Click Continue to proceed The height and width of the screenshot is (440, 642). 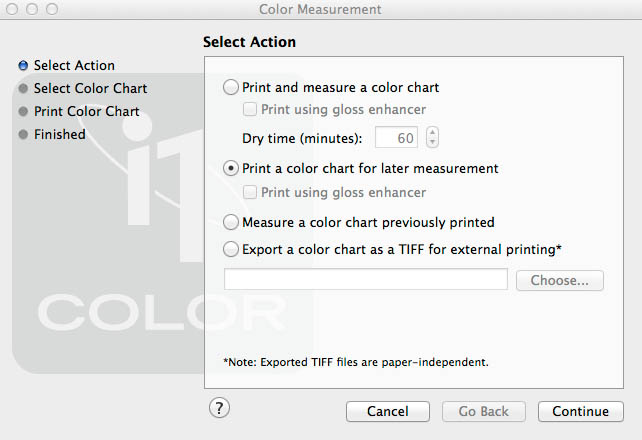pos(580,411)
